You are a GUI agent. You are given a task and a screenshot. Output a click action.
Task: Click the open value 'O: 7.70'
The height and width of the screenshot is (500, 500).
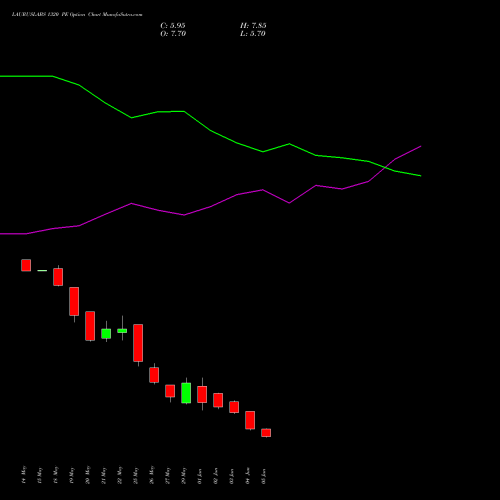(x=173, y=34)
